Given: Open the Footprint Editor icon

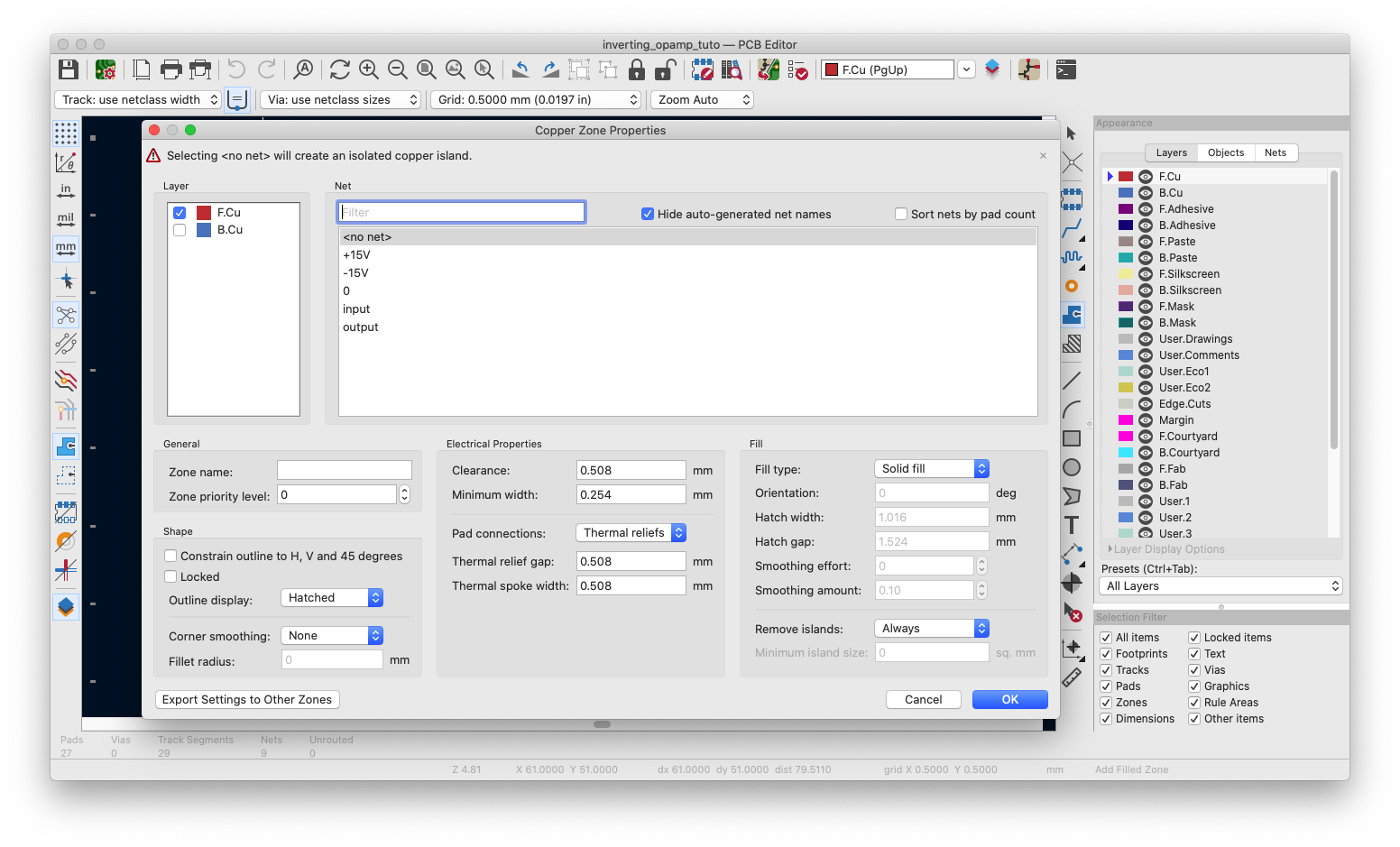Looking at the screenshot, I should pos(702,69).
